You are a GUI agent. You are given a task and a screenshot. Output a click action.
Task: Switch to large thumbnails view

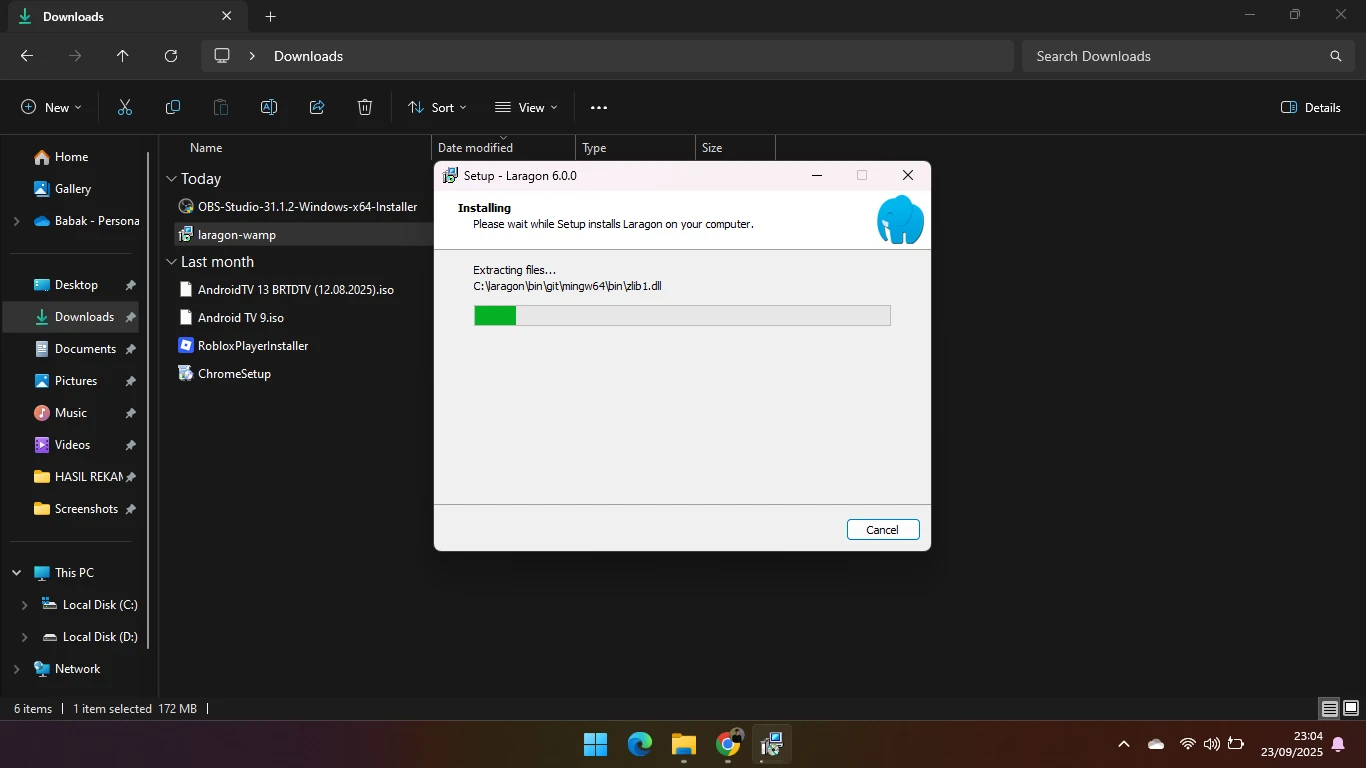tap(1350, 709)
